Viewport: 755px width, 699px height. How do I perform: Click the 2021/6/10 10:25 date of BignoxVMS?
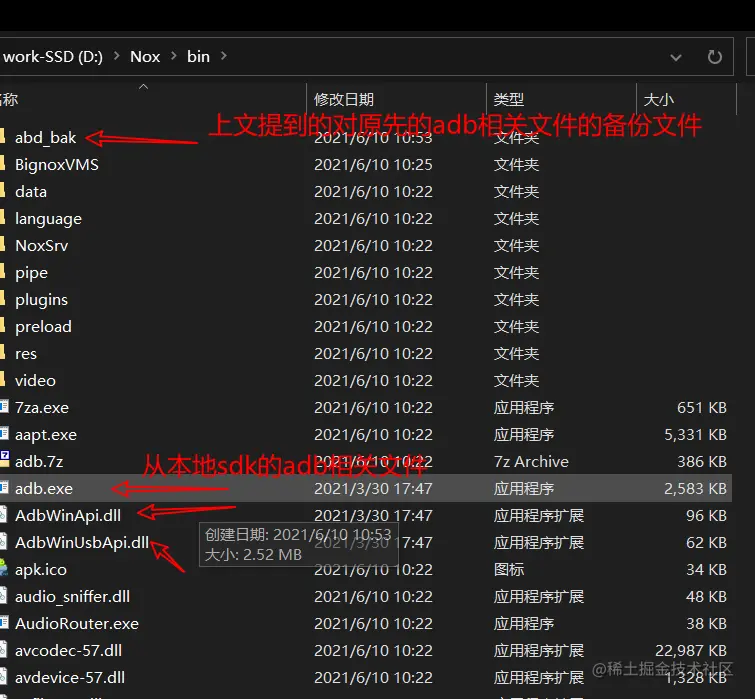pos(373,165)
